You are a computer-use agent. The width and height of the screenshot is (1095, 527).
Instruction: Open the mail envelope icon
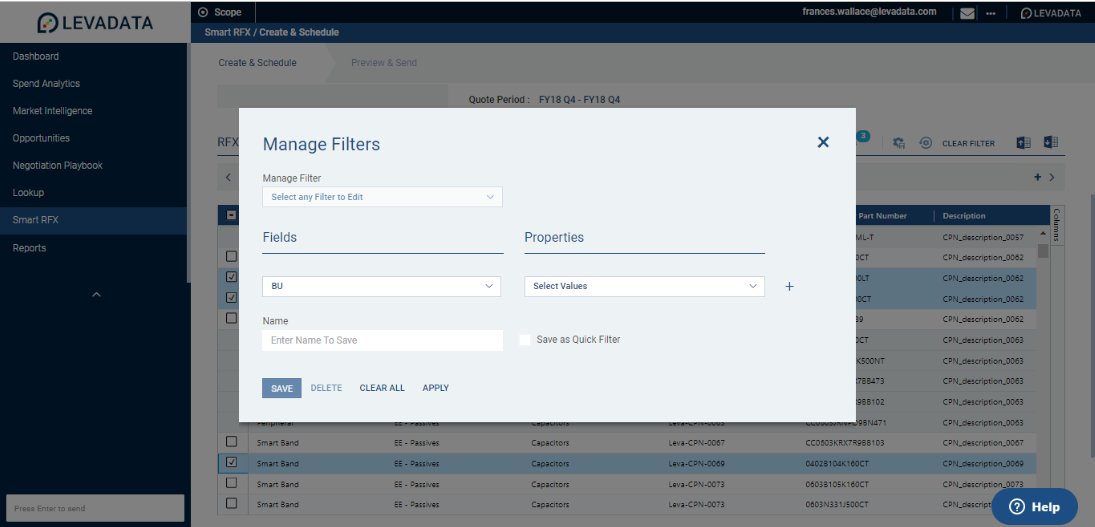(x=967, y=13)
